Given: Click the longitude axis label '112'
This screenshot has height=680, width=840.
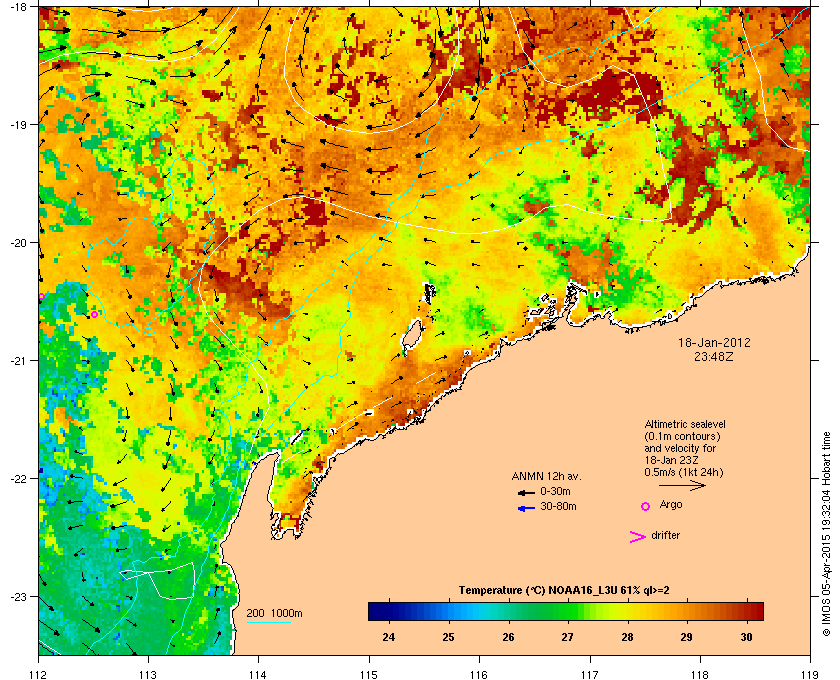Looking at the screenshot, I should (39, 675).
